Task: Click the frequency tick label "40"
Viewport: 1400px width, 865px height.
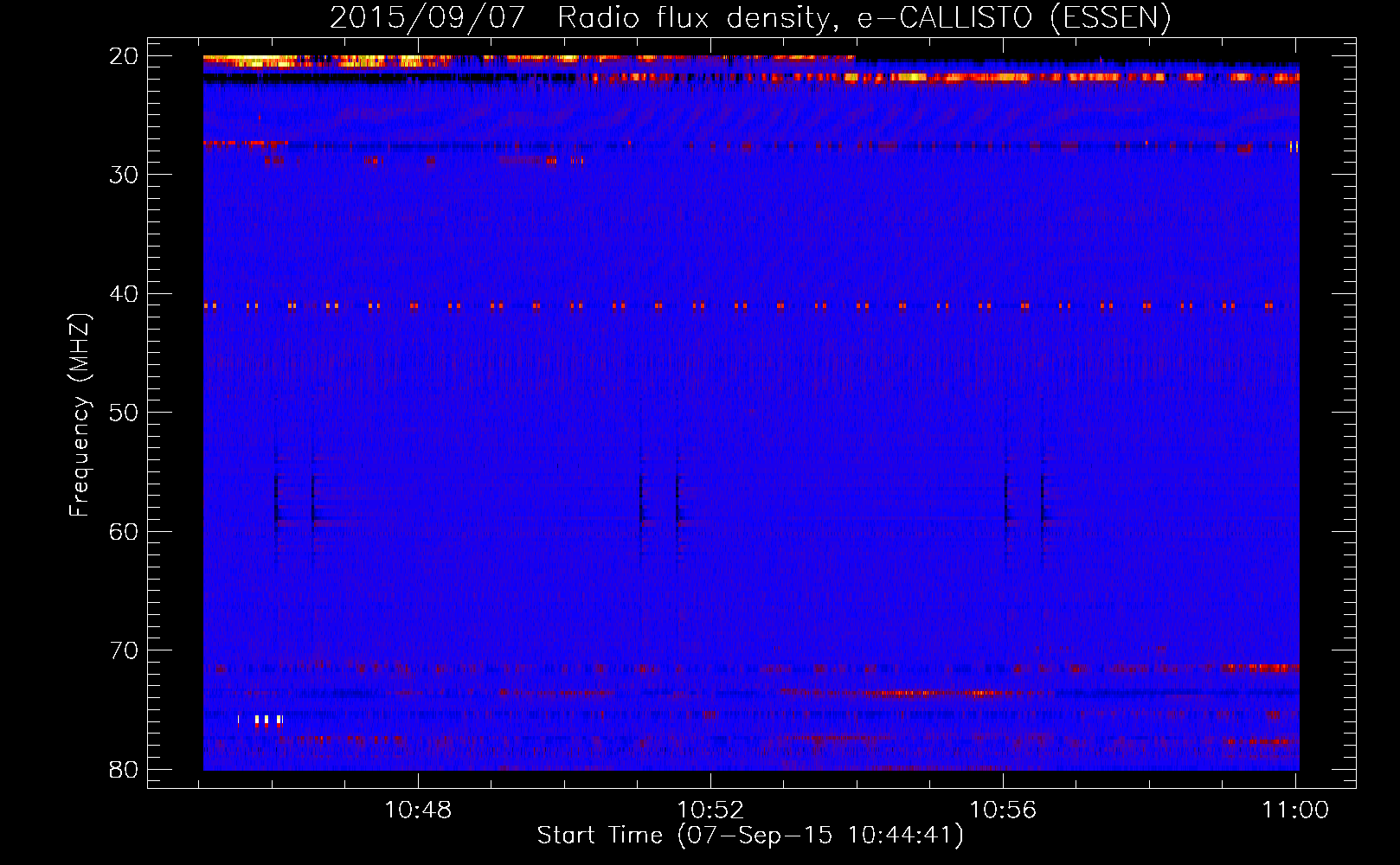Action: click(124, 294)
